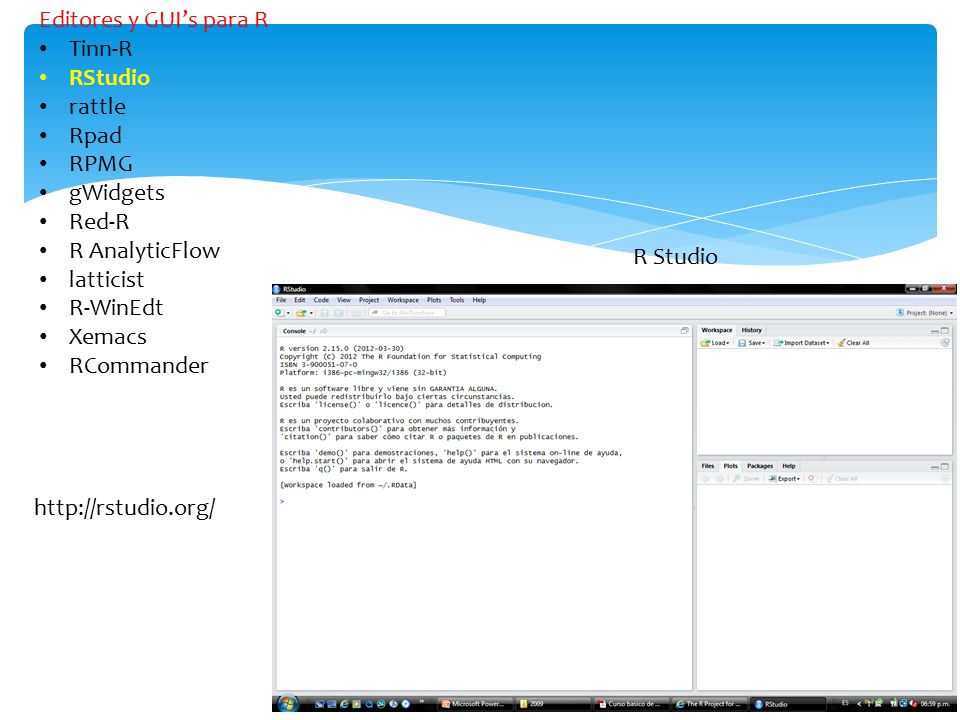
Task: Maximize the Plots pane
Action: (x=945, y=467)
